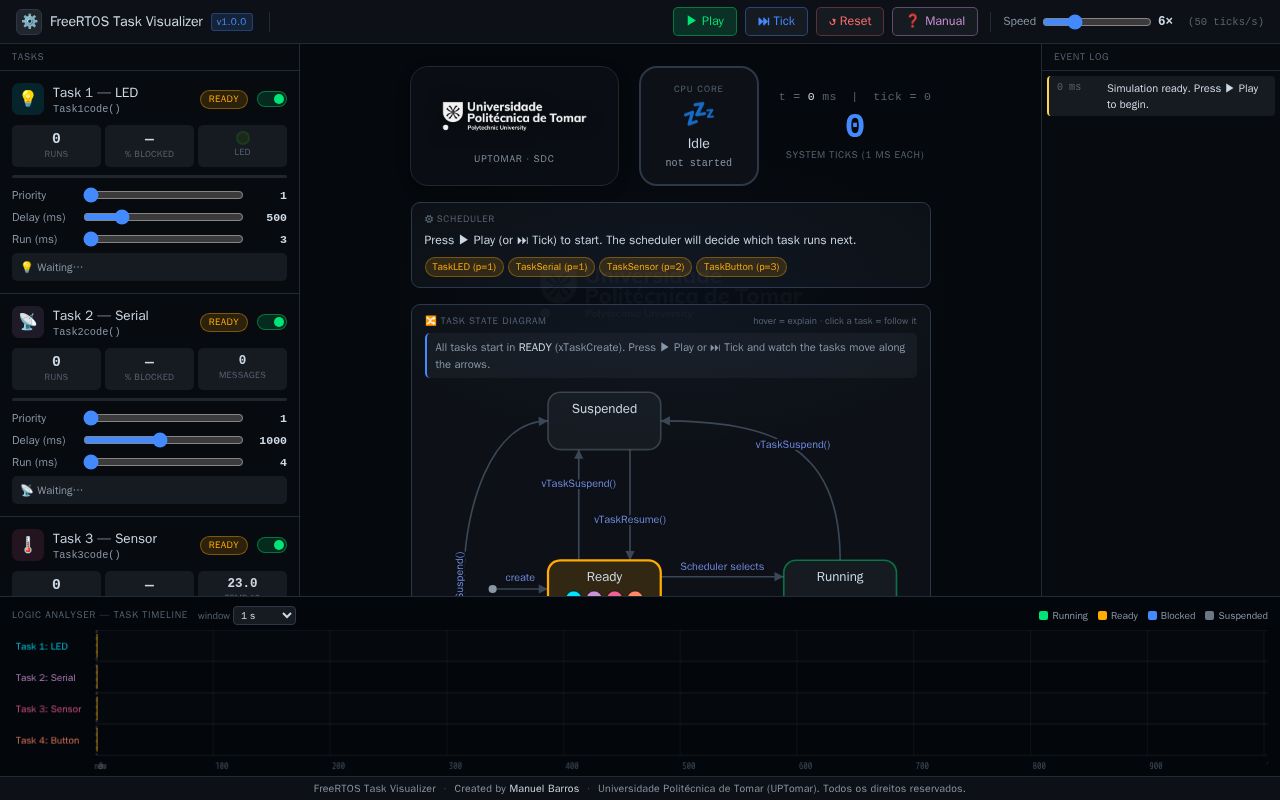Set Task 2 Run time slider

pyautogui.click(x=163, y=462)
